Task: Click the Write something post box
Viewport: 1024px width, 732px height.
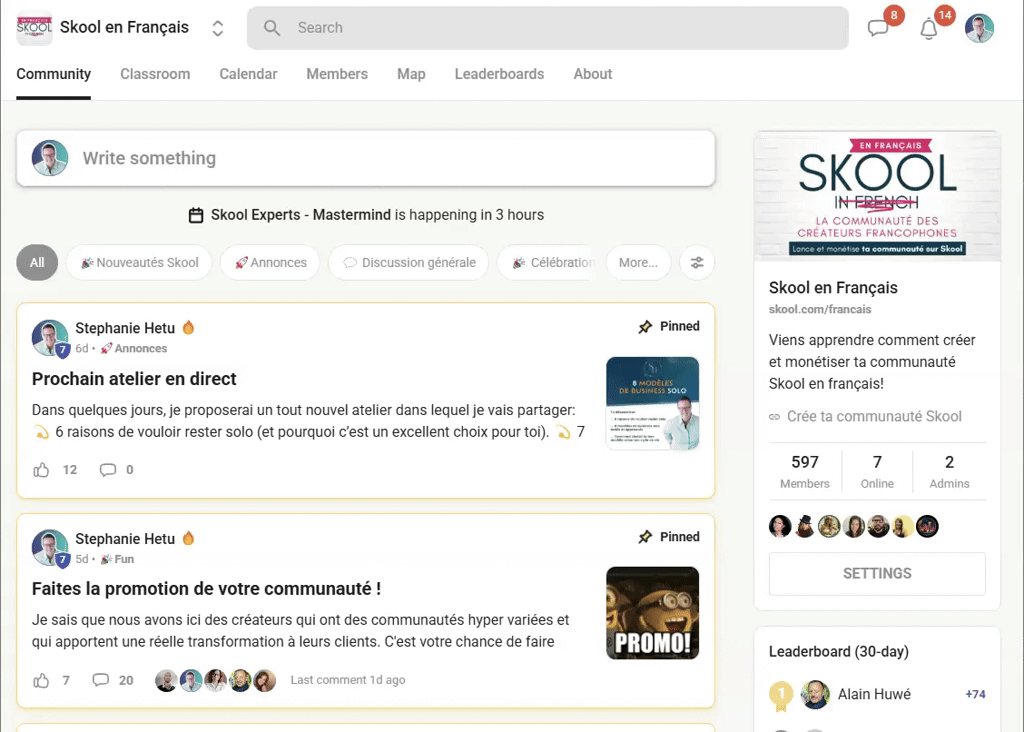Action: click(x=366, y=158)
